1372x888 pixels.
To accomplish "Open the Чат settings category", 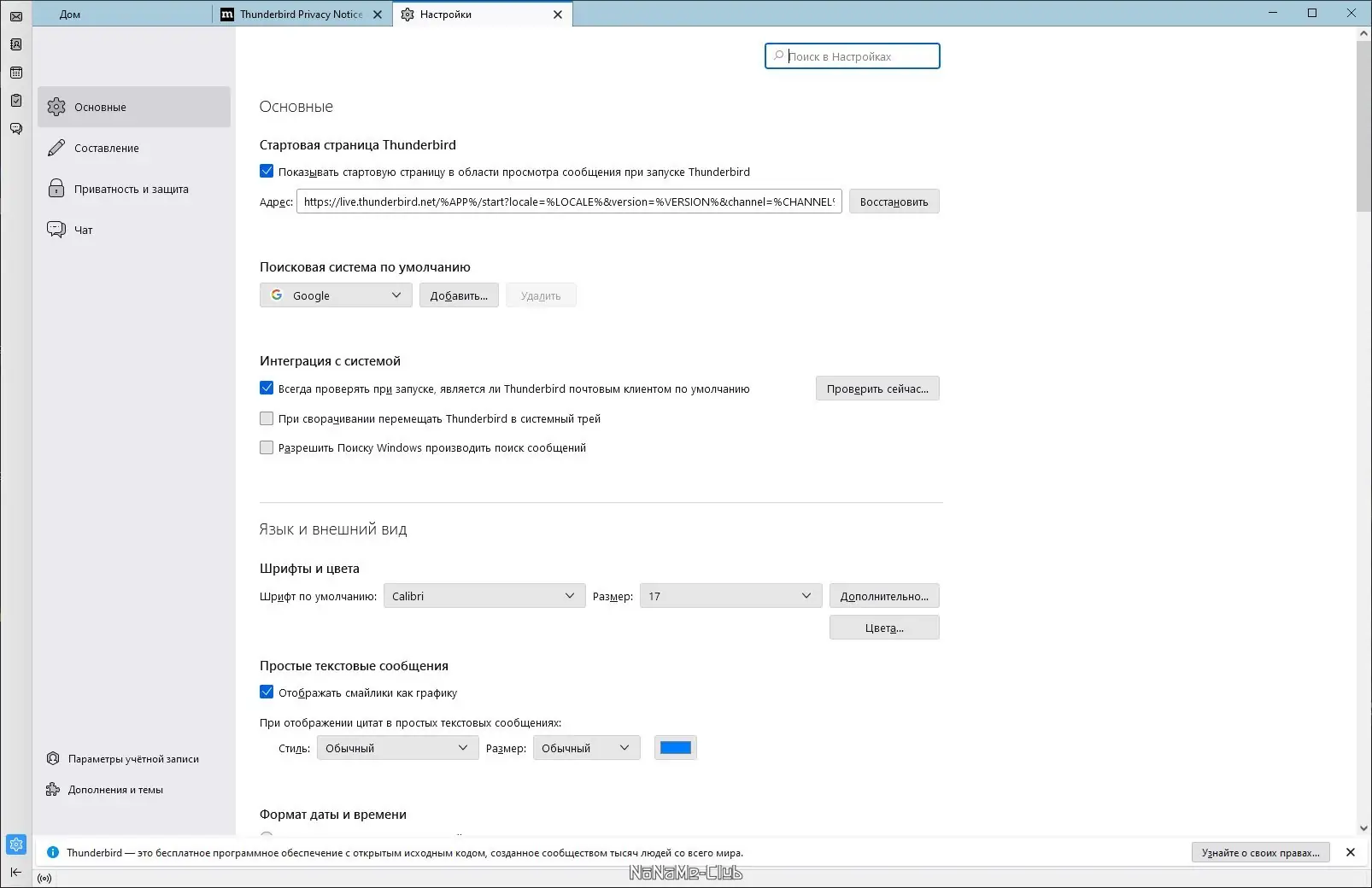I will 134,230.
